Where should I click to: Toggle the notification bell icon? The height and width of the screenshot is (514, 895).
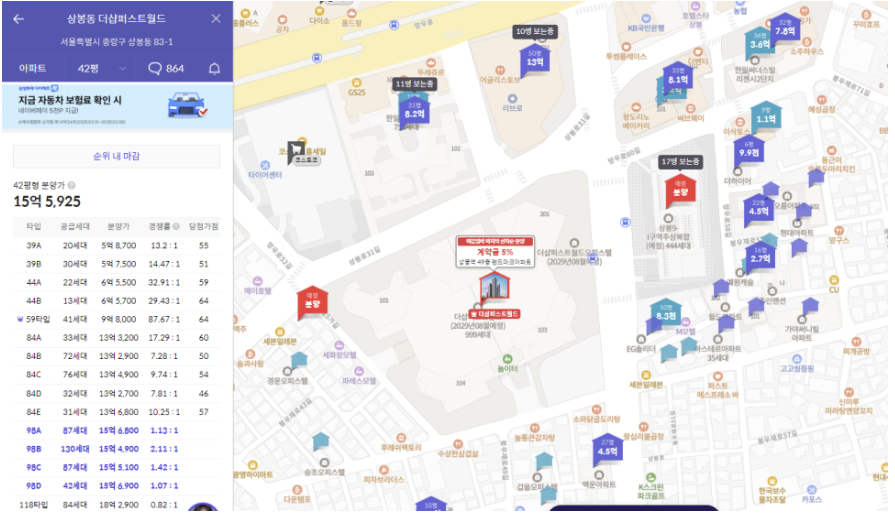[215, 69]
